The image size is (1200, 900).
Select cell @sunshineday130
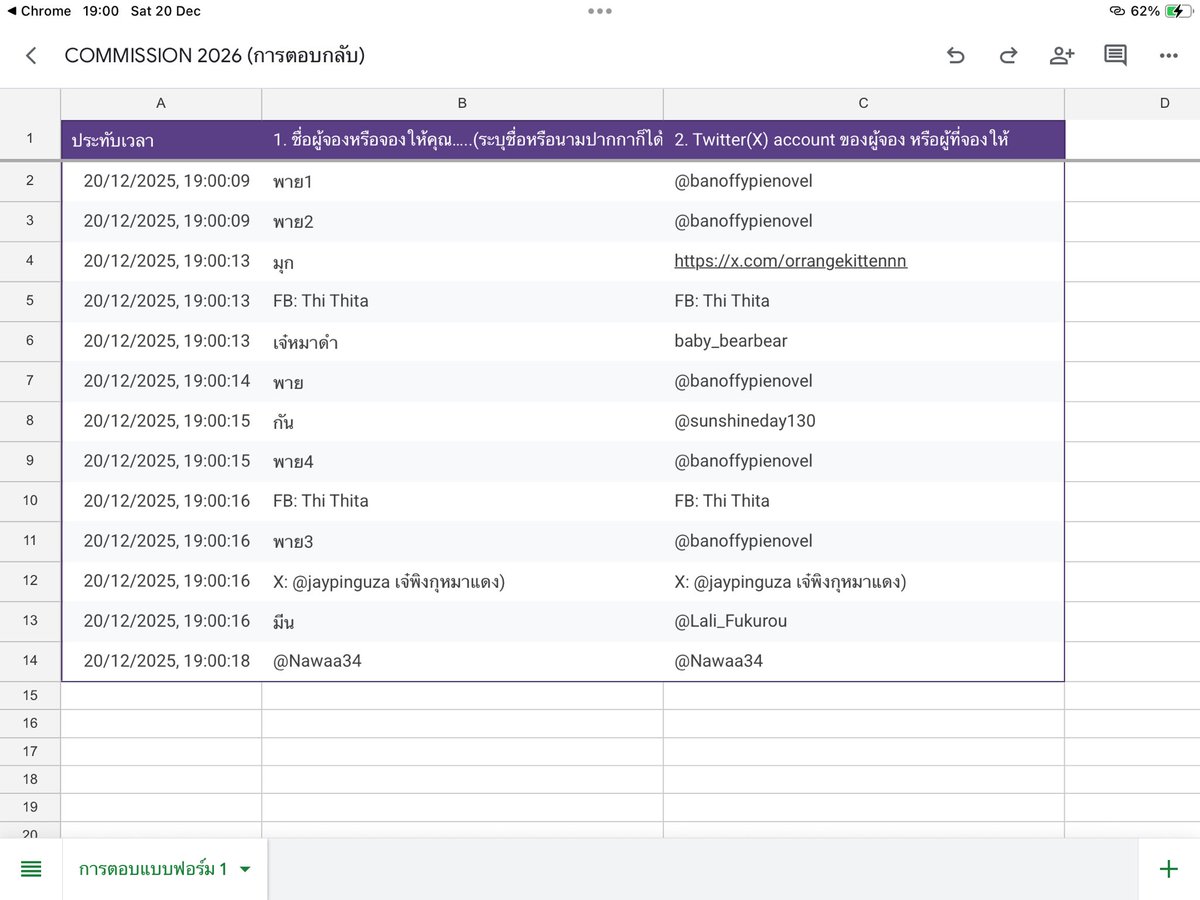pos(863,421)
